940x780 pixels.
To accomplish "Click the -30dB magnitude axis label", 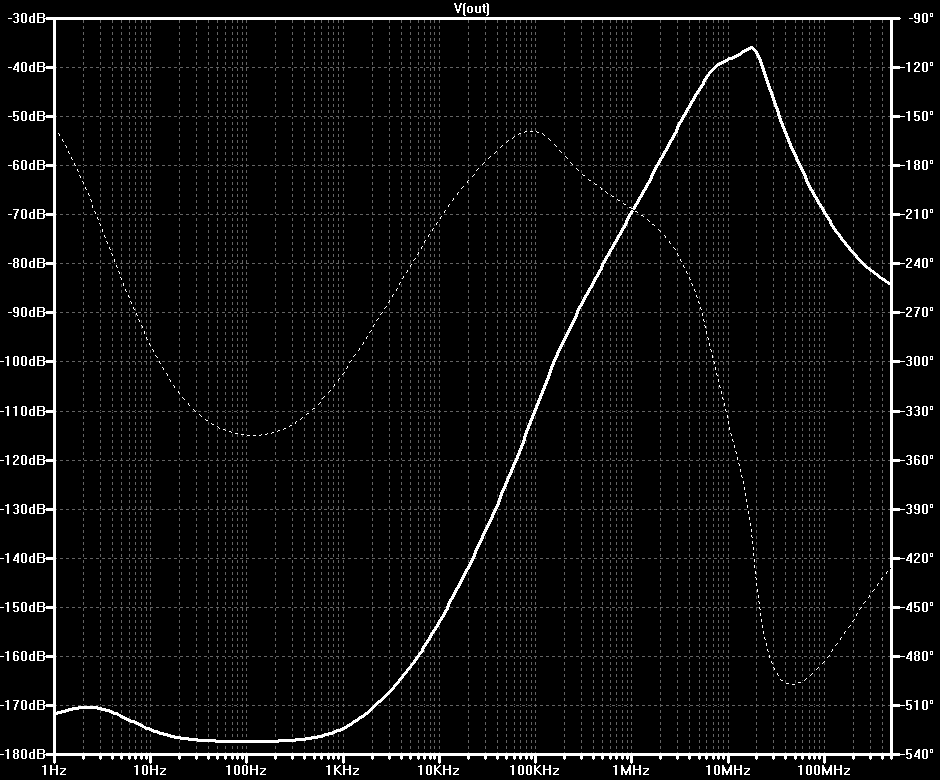I will pos(25,18).
